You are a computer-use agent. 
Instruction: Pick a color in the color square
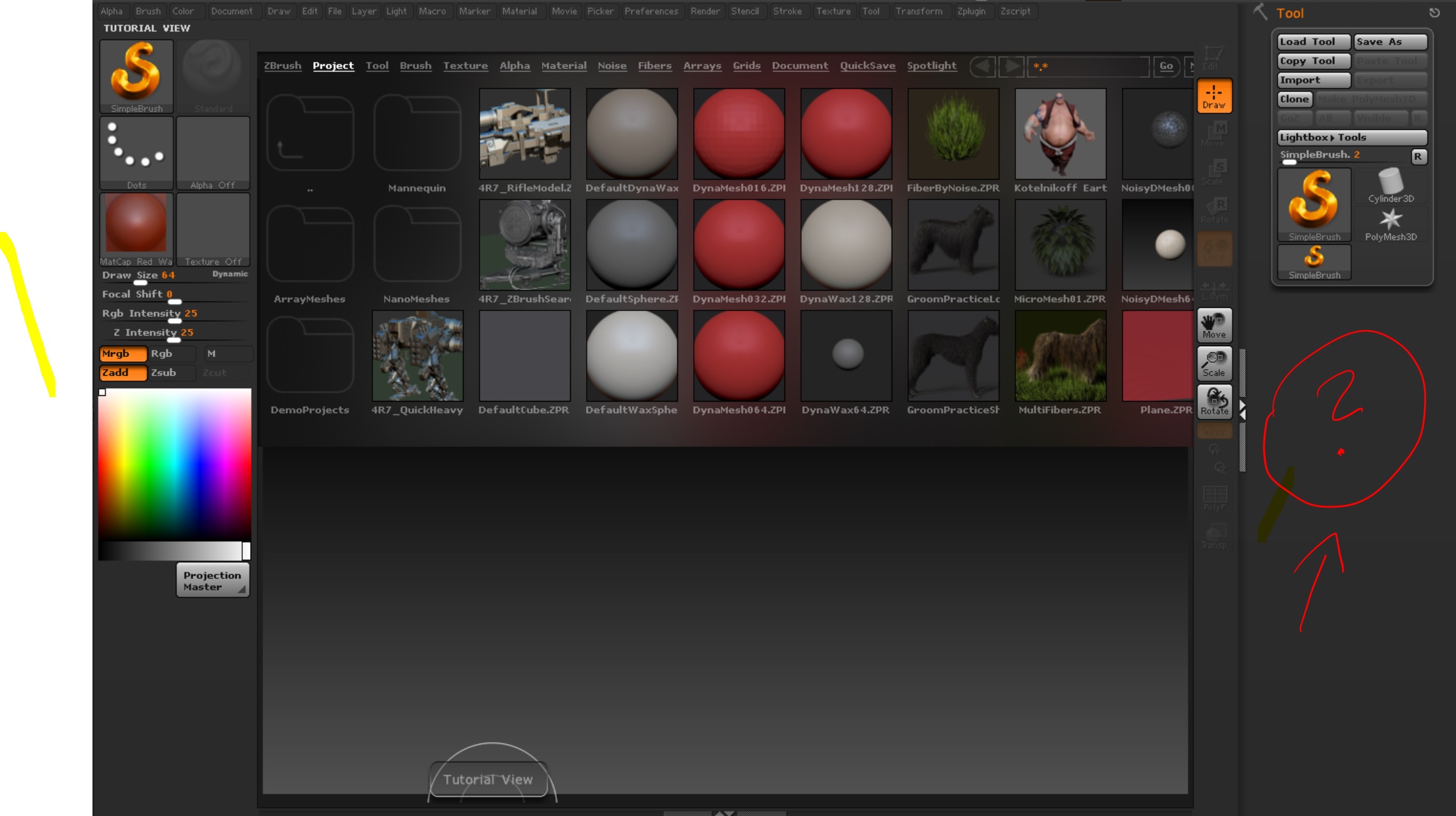175,464
